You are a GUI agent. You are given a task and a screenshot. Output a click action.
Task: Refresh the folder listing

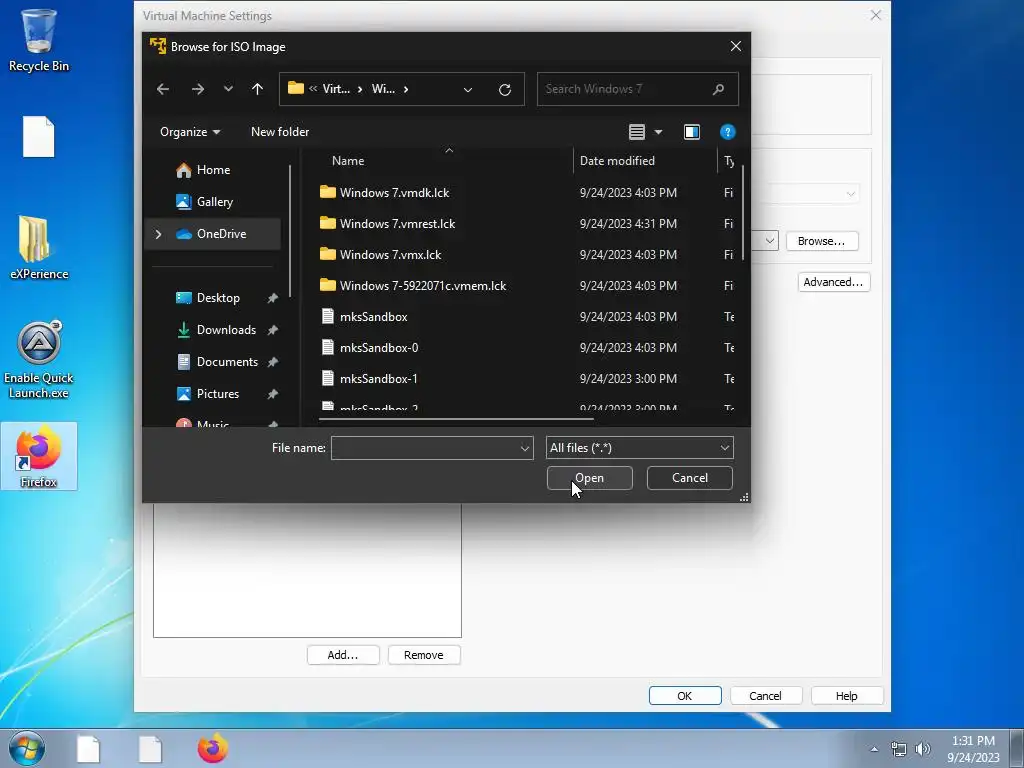[x=504, y=89]
